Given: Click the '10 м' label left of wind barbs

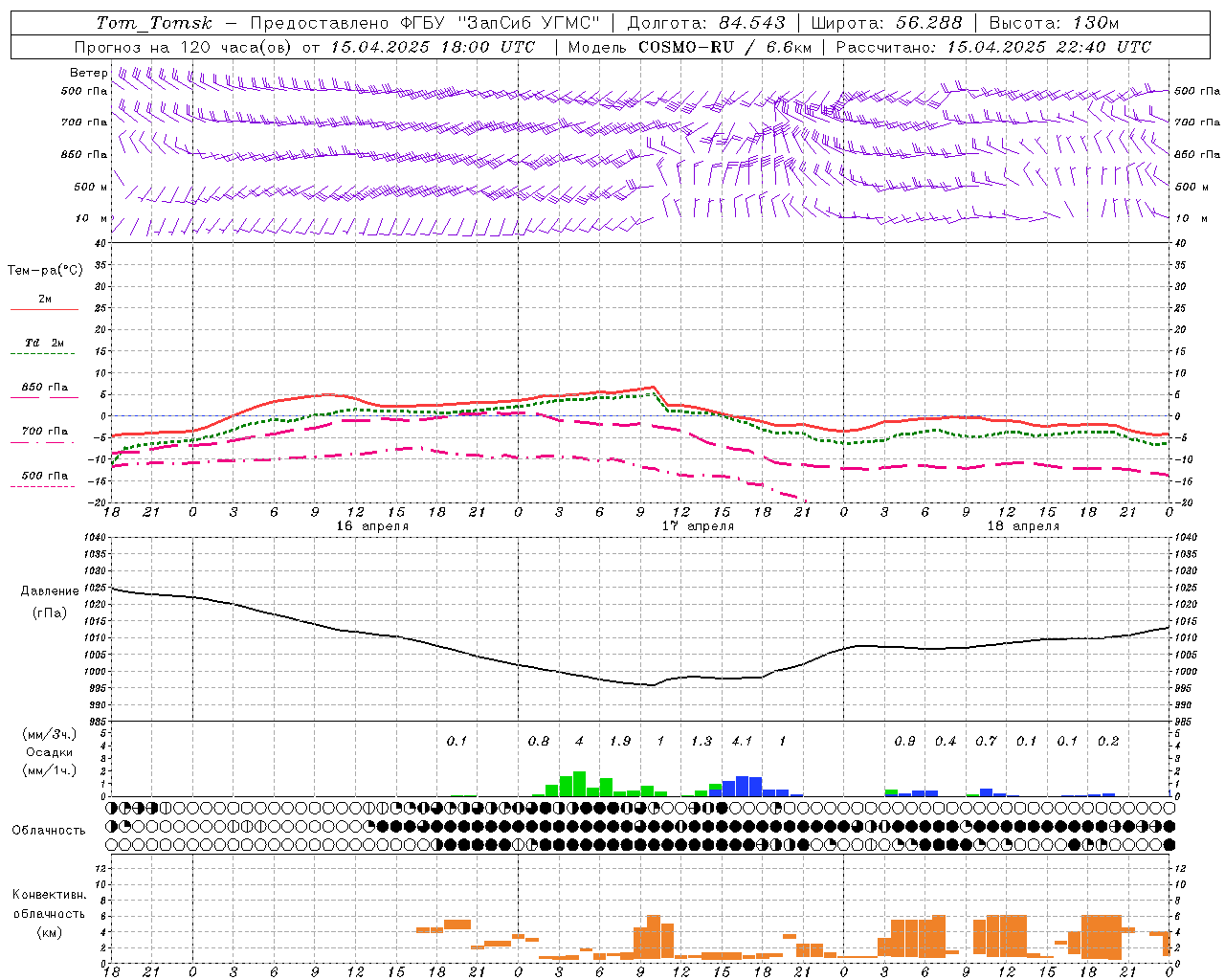Looking at the screenshot, I should coord(91,218).
